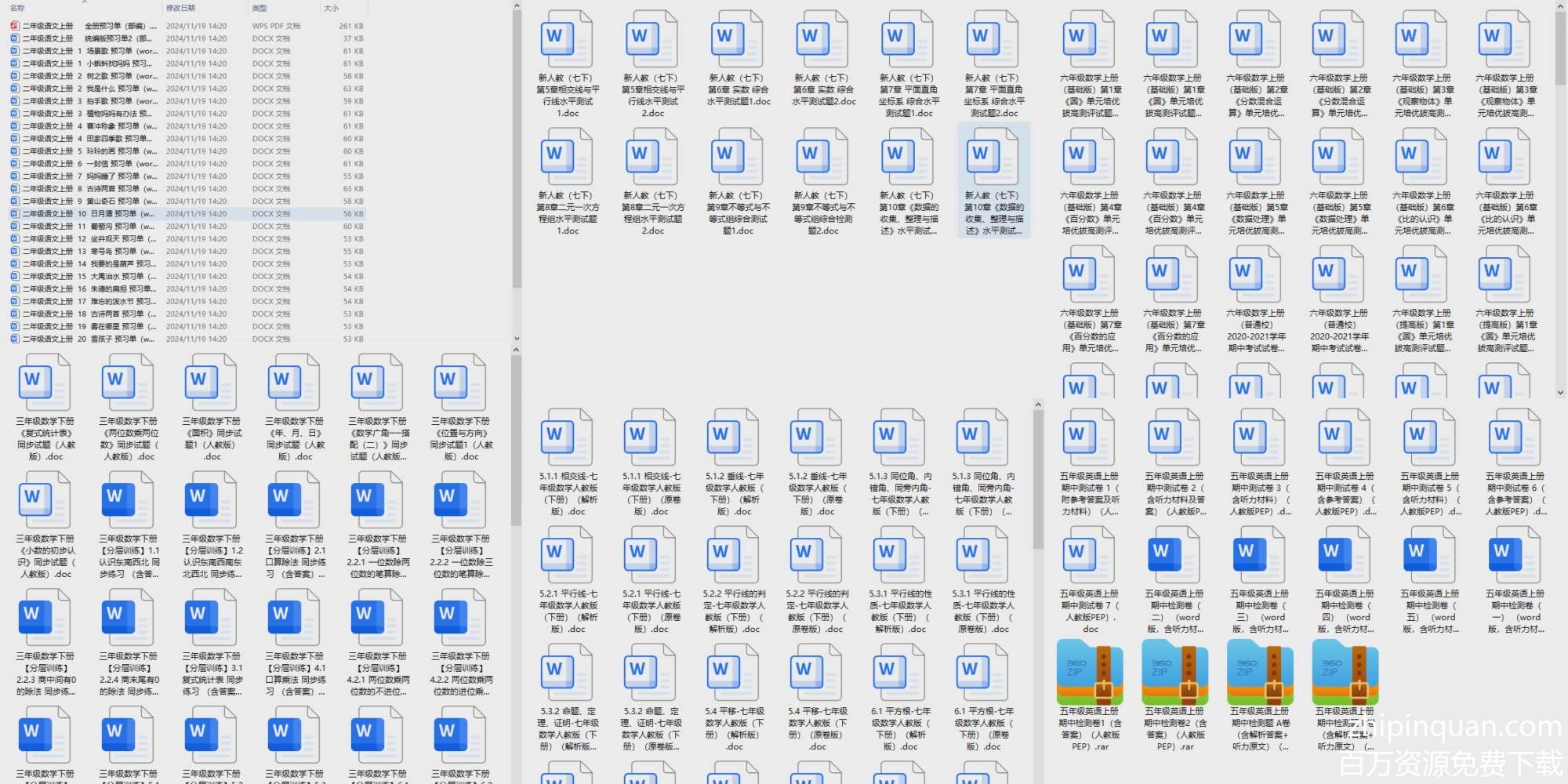The image size is (1568, 784).
Task: Select row 二年级语文上册 15 大禹治水 预习单
Action: (187, 277)
